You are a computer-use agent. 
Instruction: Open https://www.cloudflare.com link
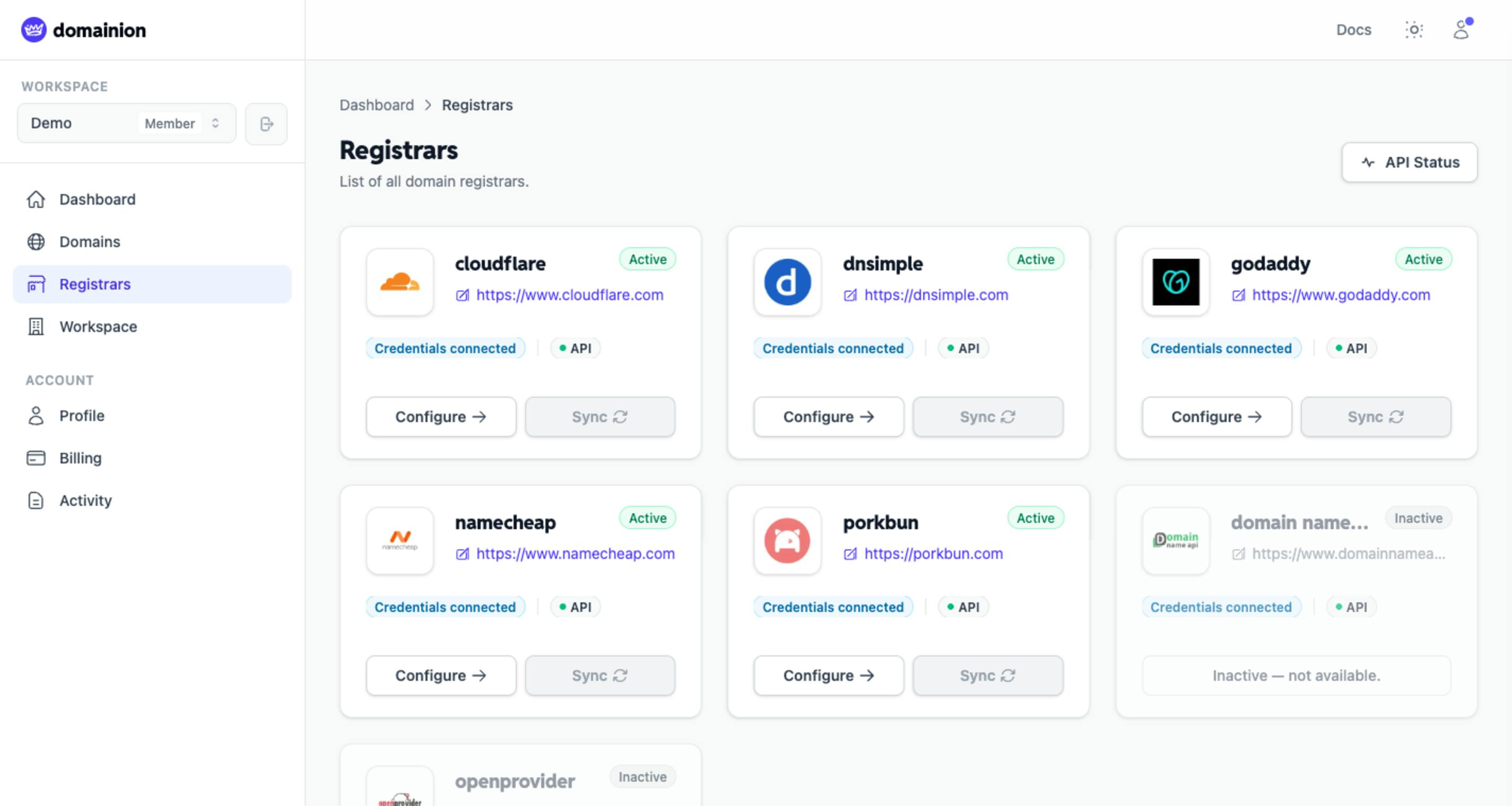click(x=569, y=295)
